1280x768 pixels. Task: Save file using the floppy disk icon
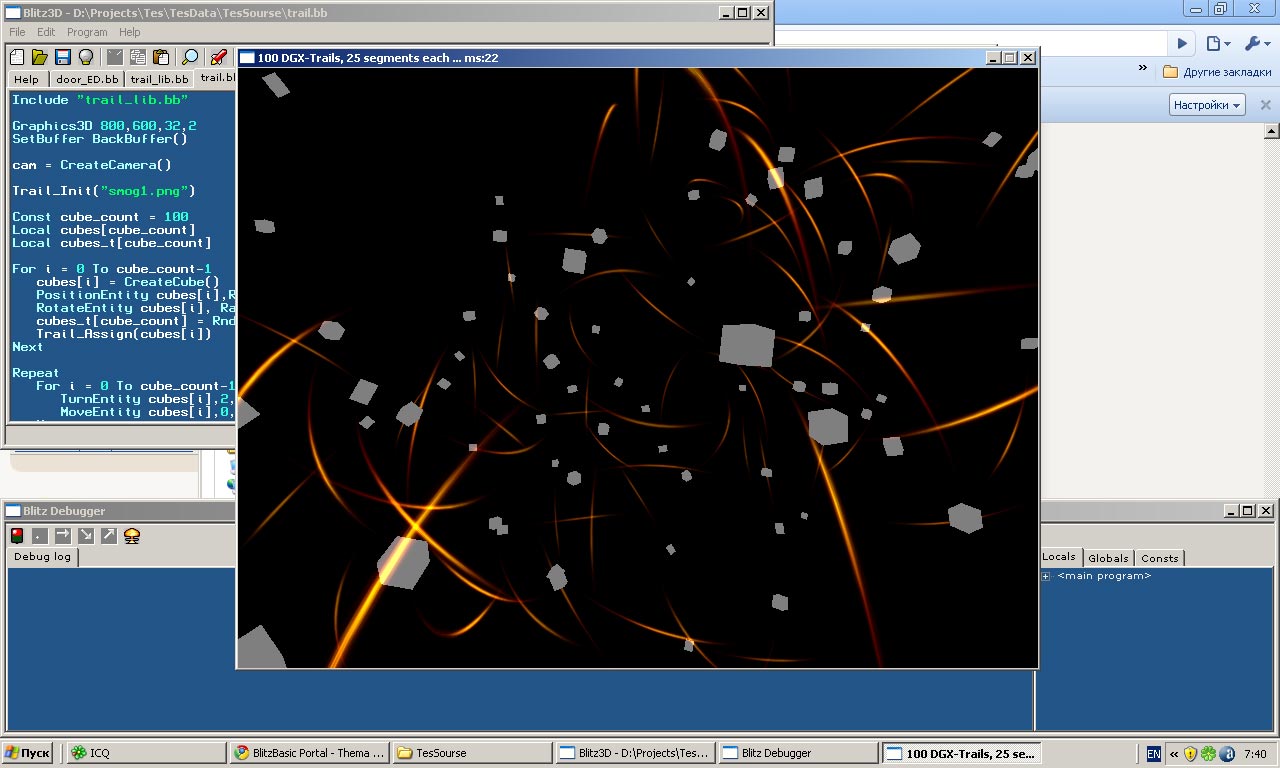(62, 57)
